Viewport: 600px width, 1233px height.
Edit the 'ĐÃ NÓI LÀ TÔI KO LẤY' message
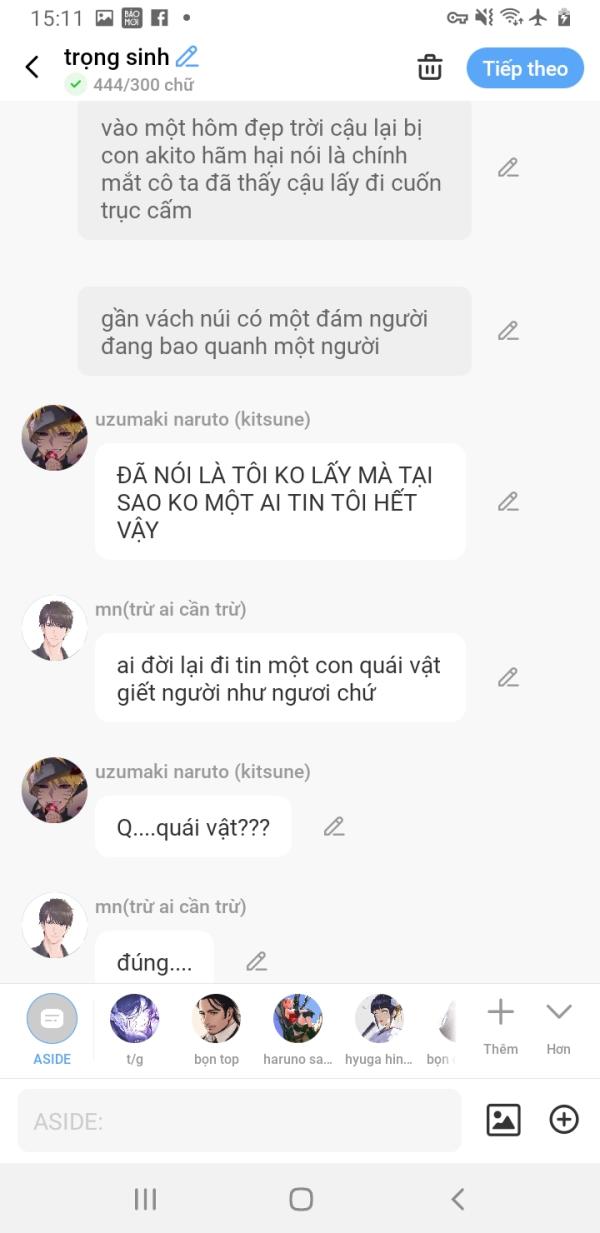tap(508, 501)
